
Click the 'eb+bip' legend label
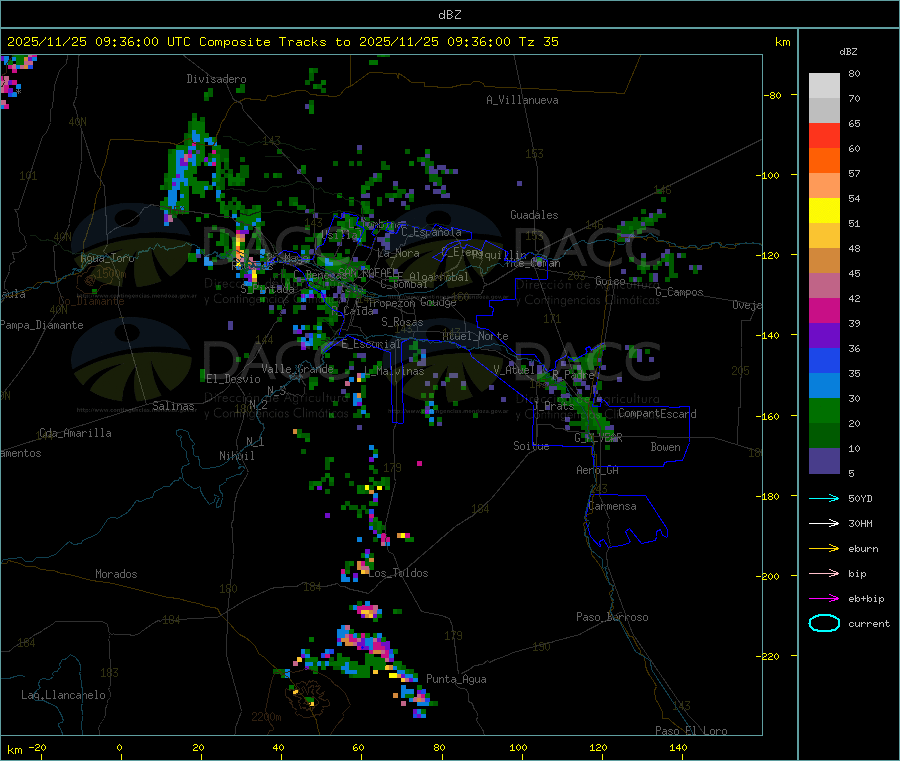866,599
